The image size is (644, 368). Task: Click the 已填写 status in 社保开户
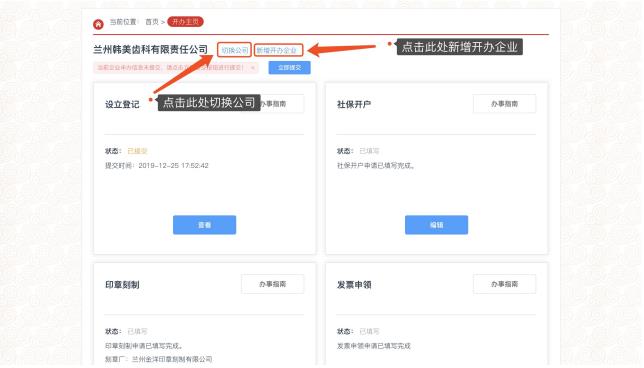pyautogui.click(x=369, y=151)
